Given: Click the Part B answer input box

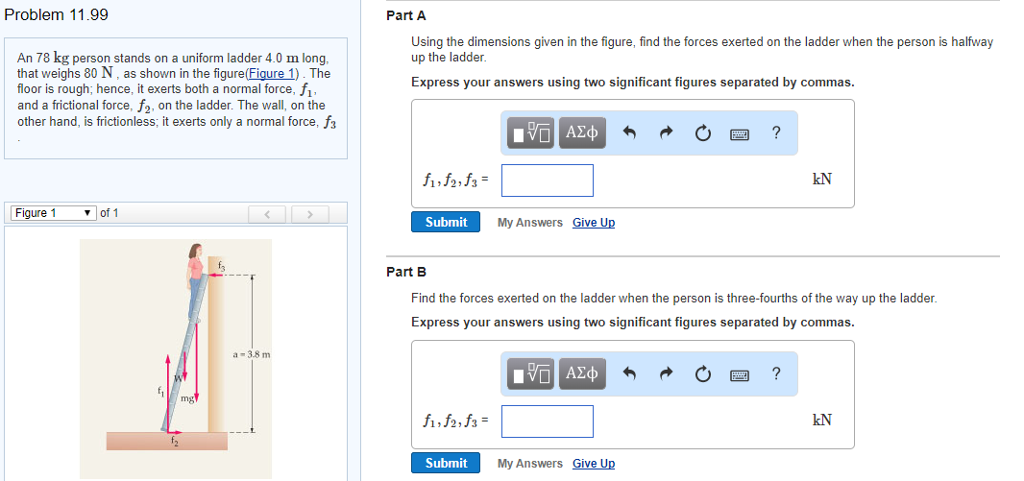Looking at the screenshot, I should click(x=547, y=421).
